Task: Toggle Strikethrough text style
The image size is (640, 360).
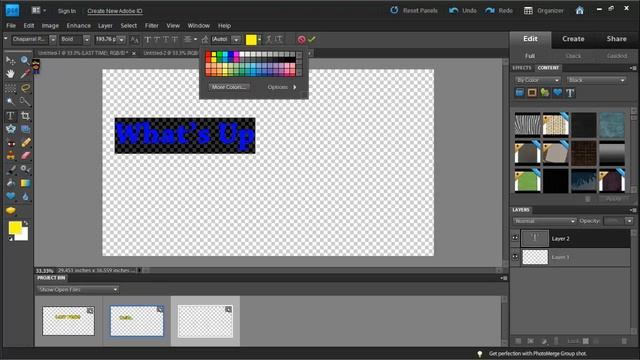Action: [x=175, y=40]
